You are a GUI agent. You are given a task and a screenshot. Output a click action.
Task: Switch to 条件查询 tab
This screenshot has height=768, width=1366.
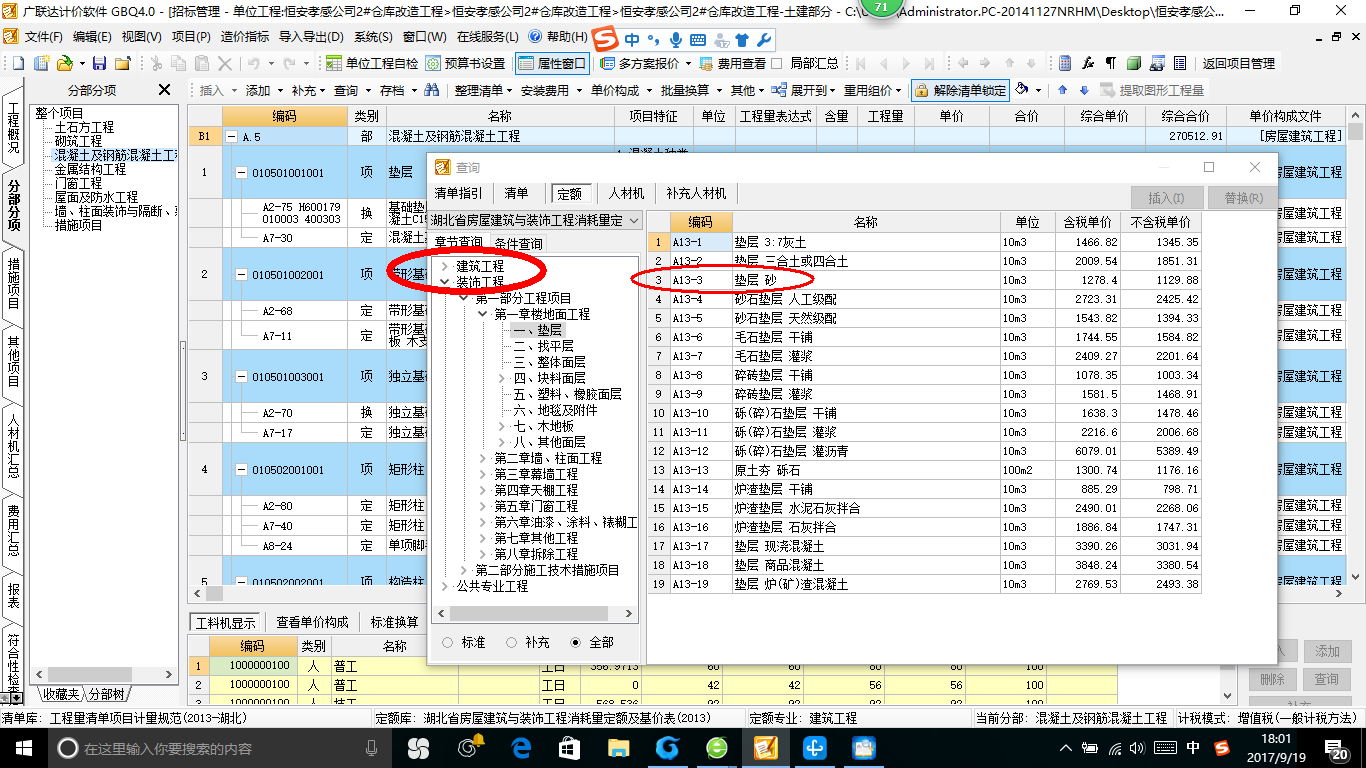pyautogui.click(x=518, y=244)
